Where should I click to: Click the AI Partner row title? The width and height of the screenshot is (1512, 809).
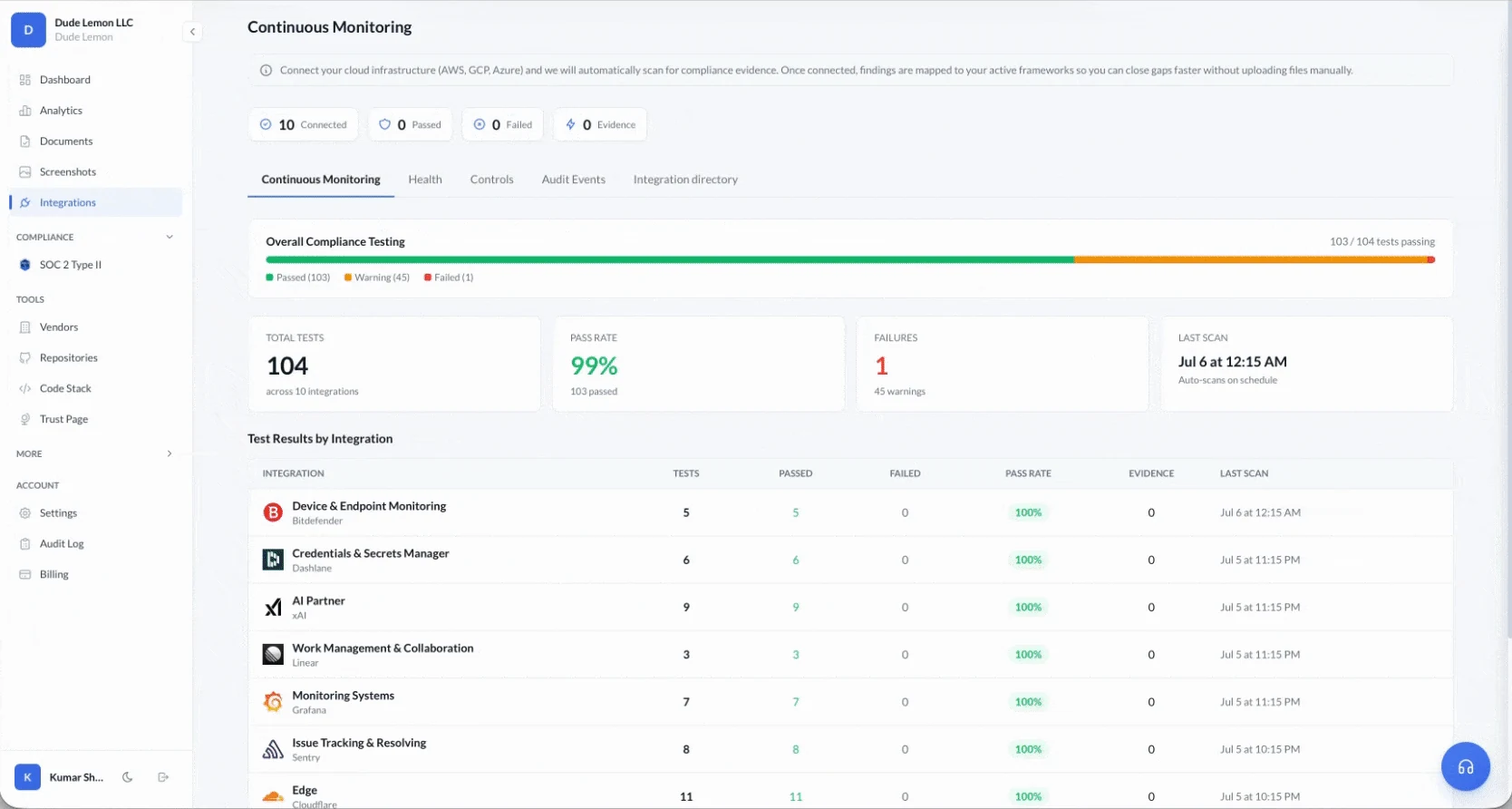pyautogui.click(x=318, y=600)
